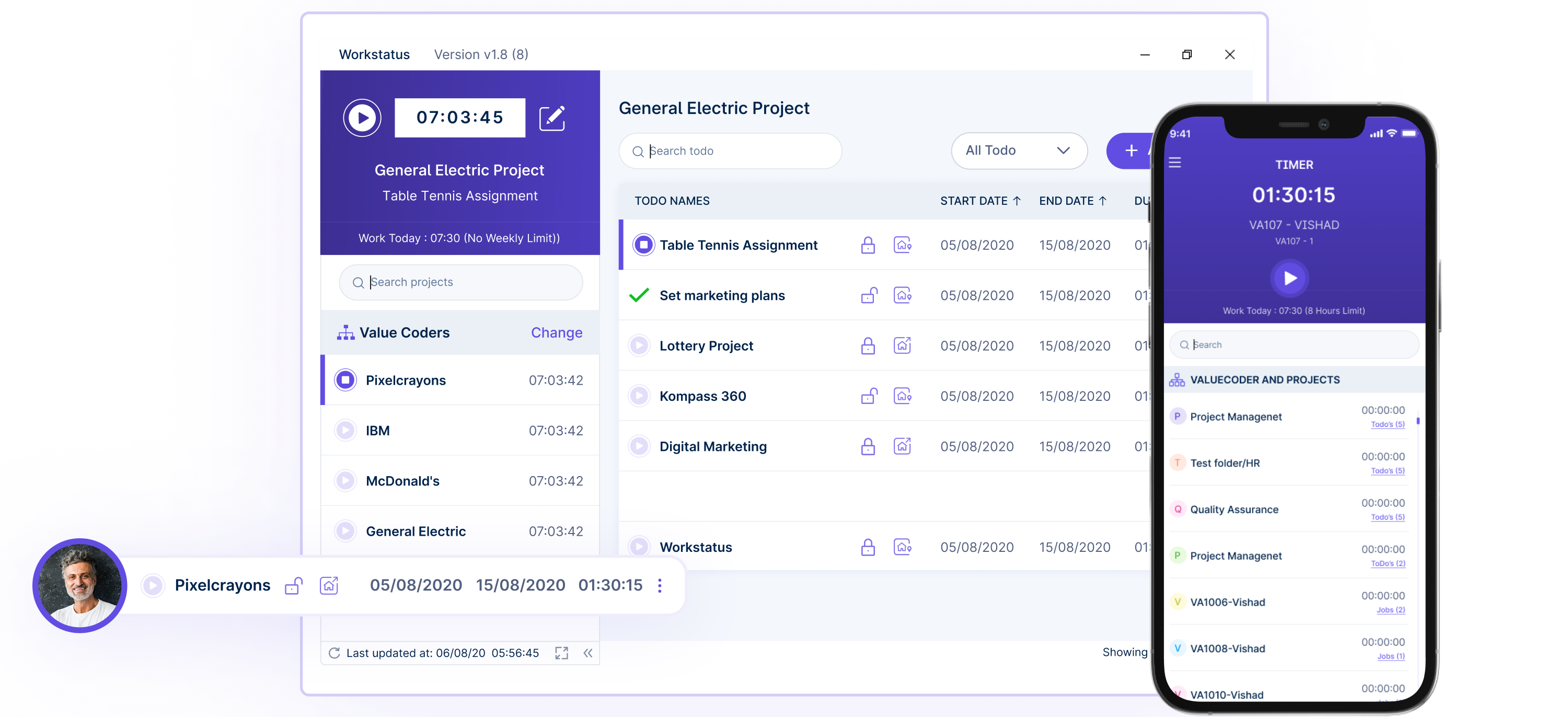Click the mobile timer play button
1568x717 pixels.
(x=1290, y=278)
